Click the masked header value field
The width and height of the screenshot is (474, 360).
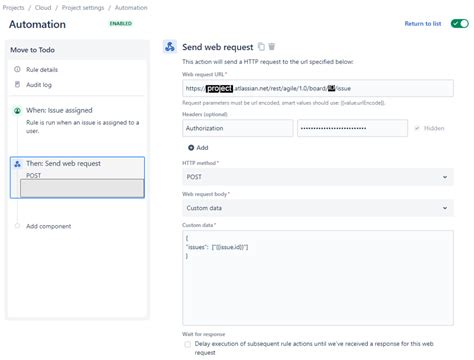tap(352, 128)
